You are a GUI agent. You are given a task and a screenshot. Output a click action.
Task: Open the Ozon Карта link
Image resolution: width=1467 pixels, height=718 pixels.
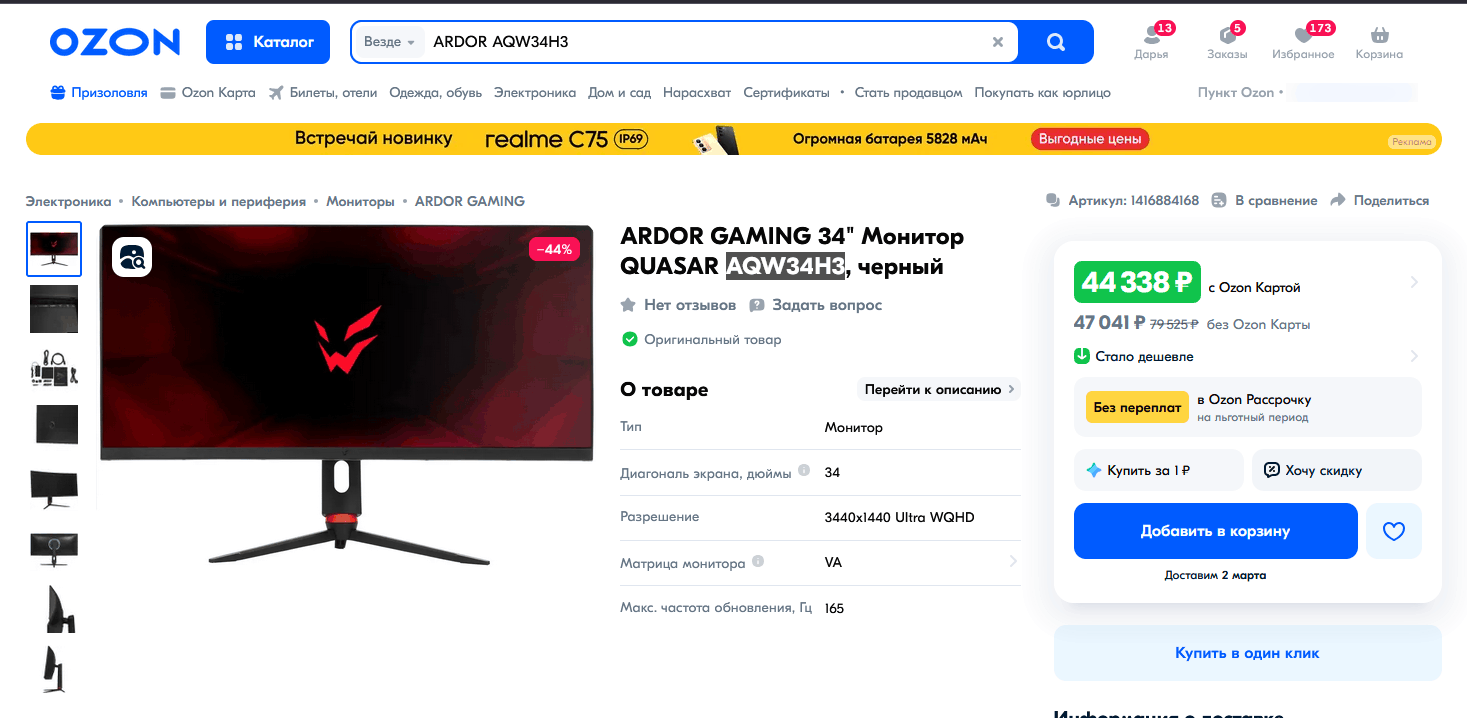(x=208, y=92)
